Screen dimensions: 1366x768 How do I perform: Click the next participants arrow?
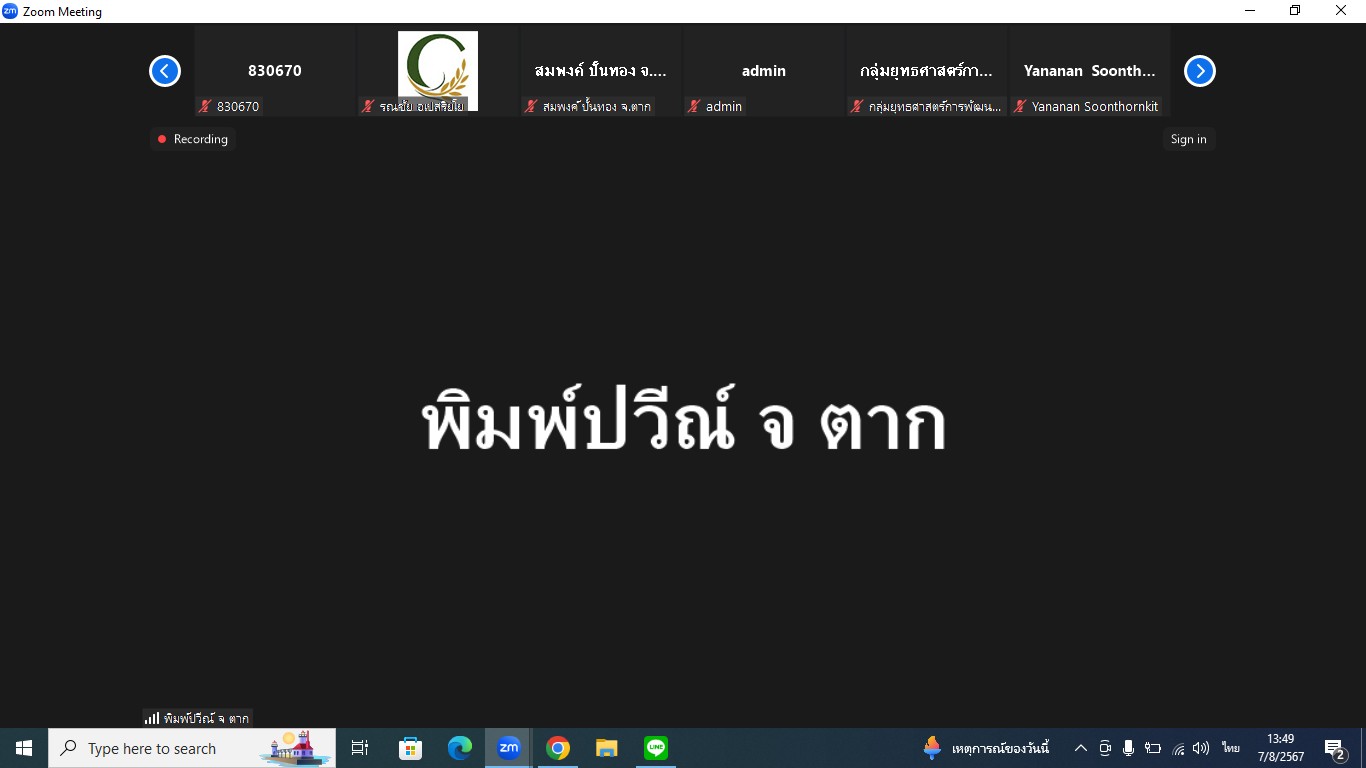(x=1199, y=71)
